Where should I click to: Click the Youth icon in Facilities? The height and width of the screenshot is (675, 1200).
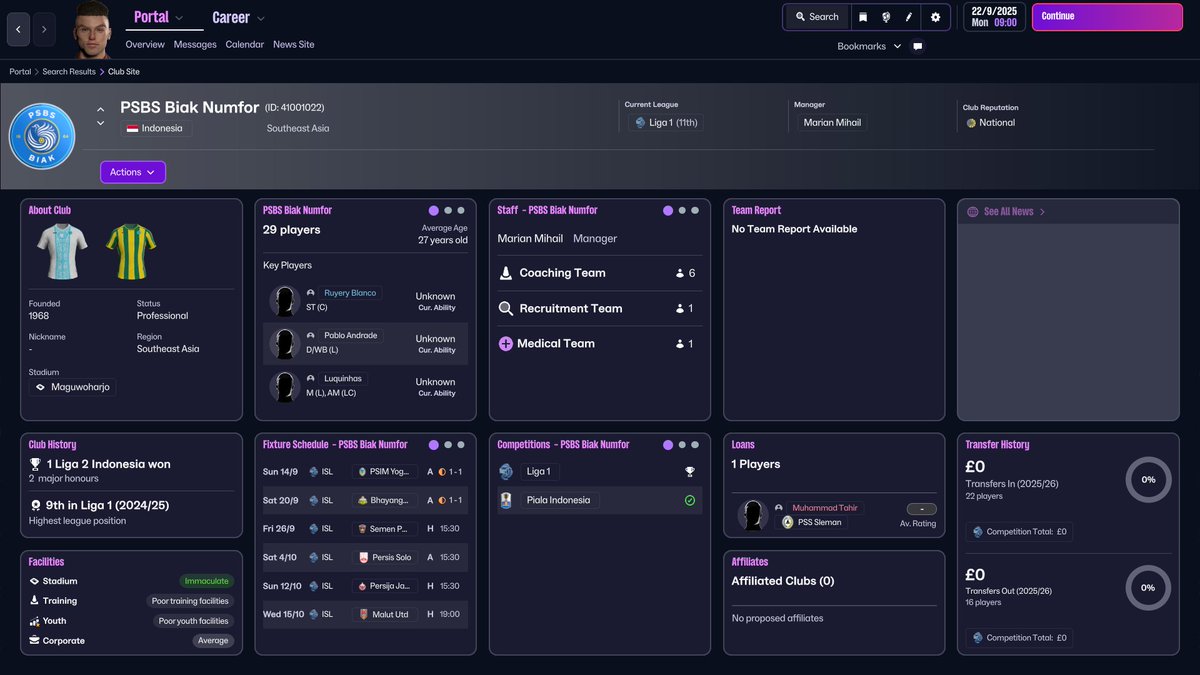[34, 621]
